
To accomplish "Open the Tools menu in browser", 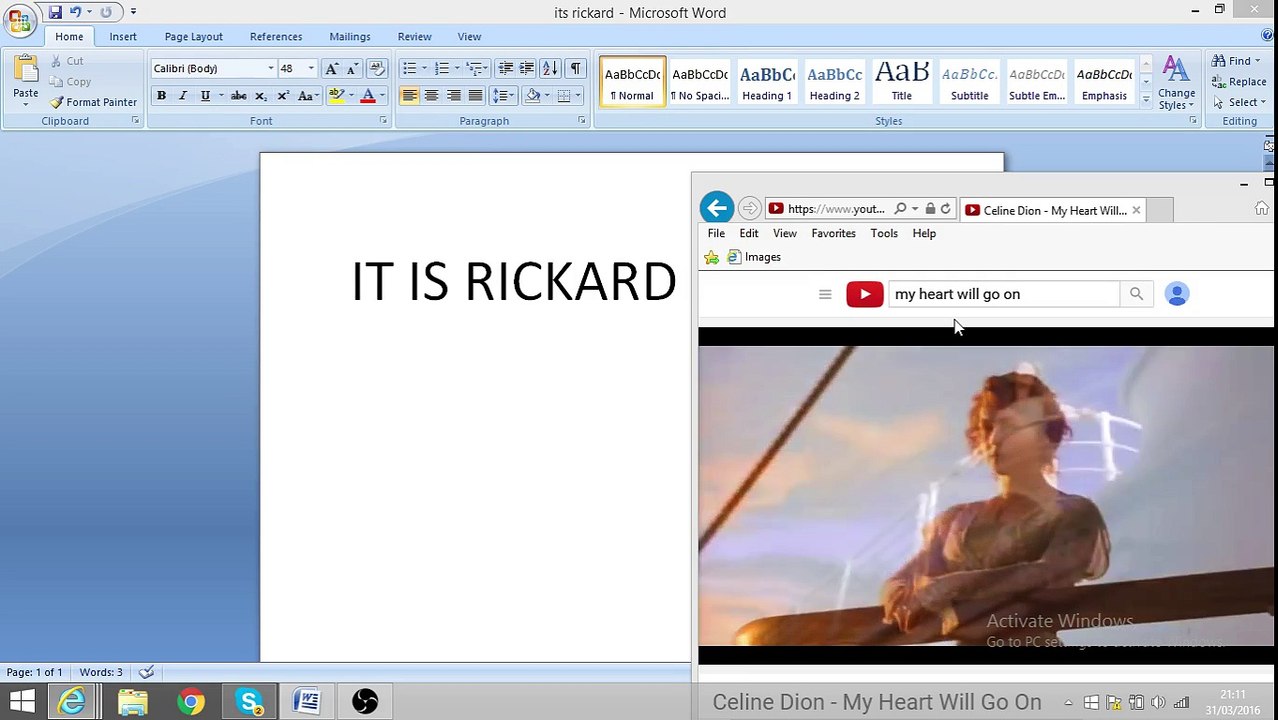I will click(x=884, y=233).
